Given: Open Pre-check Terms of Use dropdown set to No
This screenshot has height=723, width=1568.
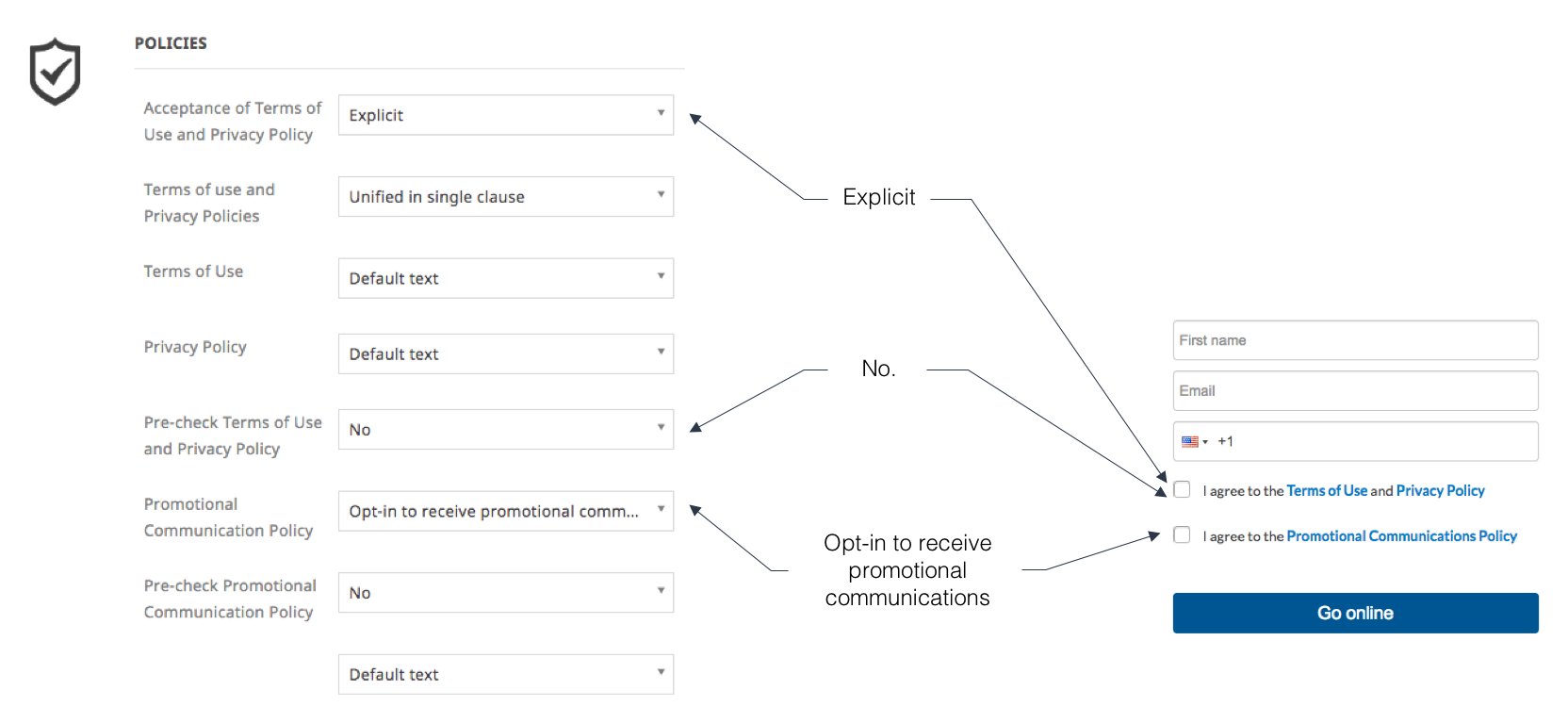Looking at the screenshot, I should point(506,429).
